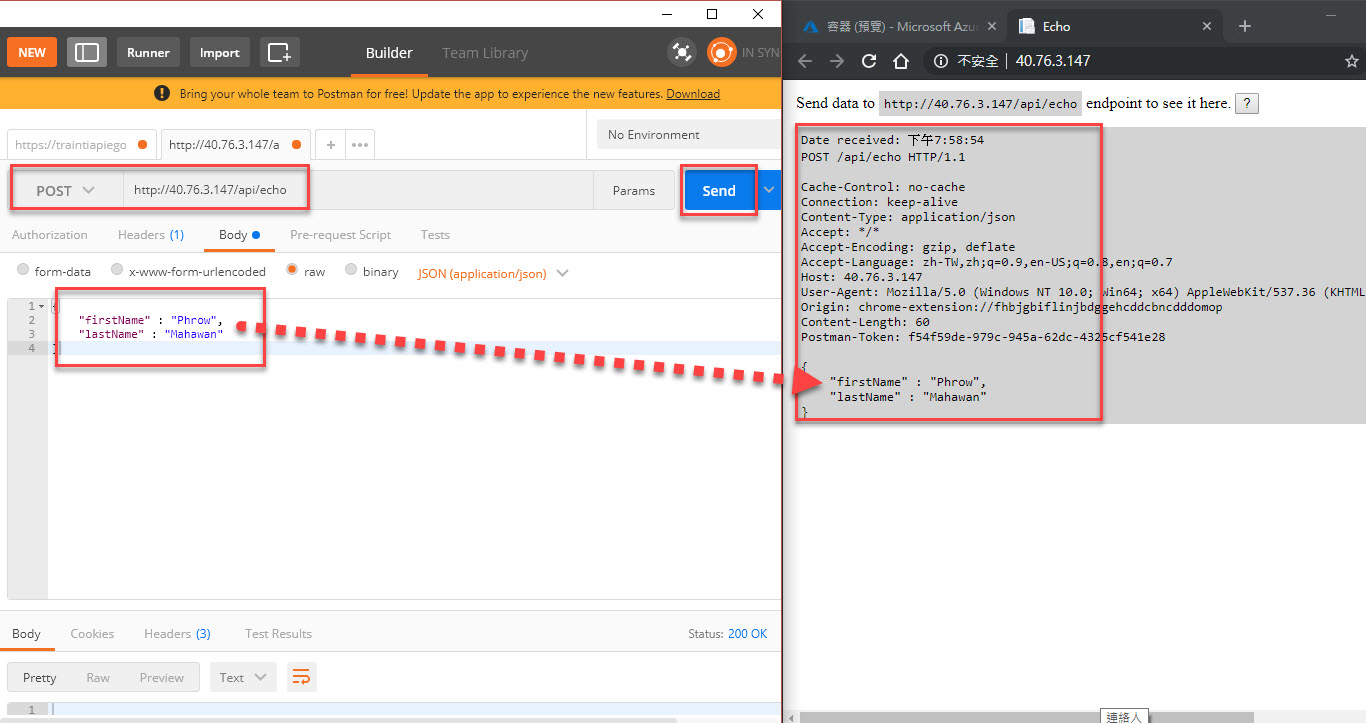Select the binary radio button
Viewport: 1366px width, 723px height.
coord(351,270)
